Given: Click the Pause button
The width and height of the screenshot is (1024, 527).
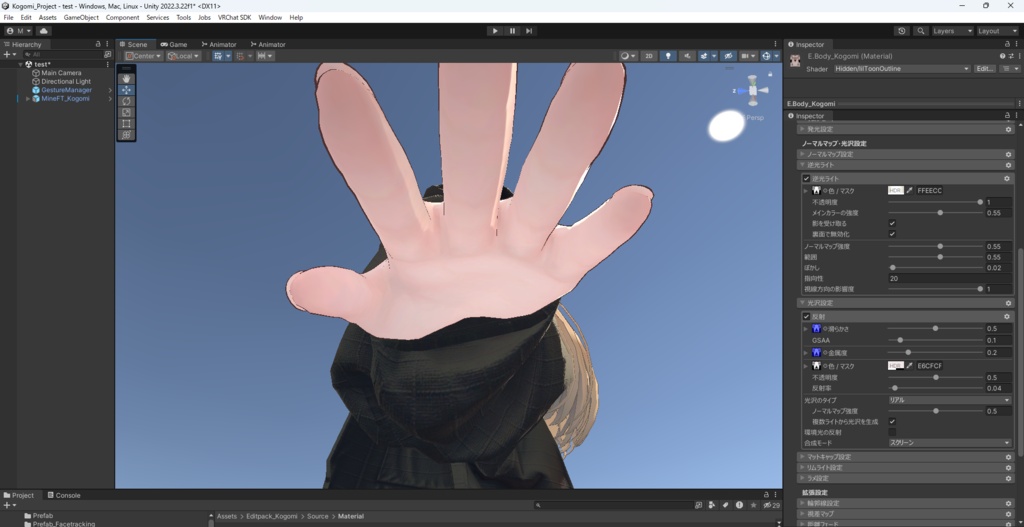Looking at the screenshot, I should click(x=512, y=31).
